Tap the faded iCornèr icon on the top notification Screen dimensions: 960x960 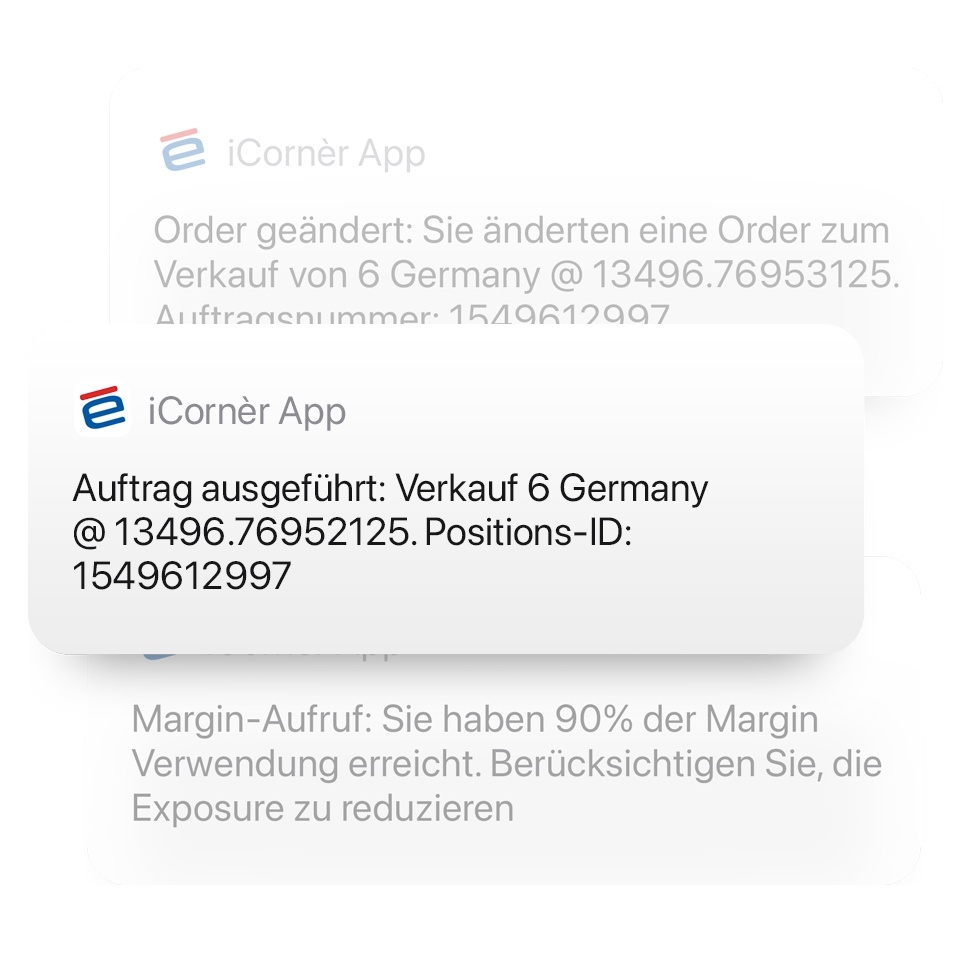[x=183, y=150]
